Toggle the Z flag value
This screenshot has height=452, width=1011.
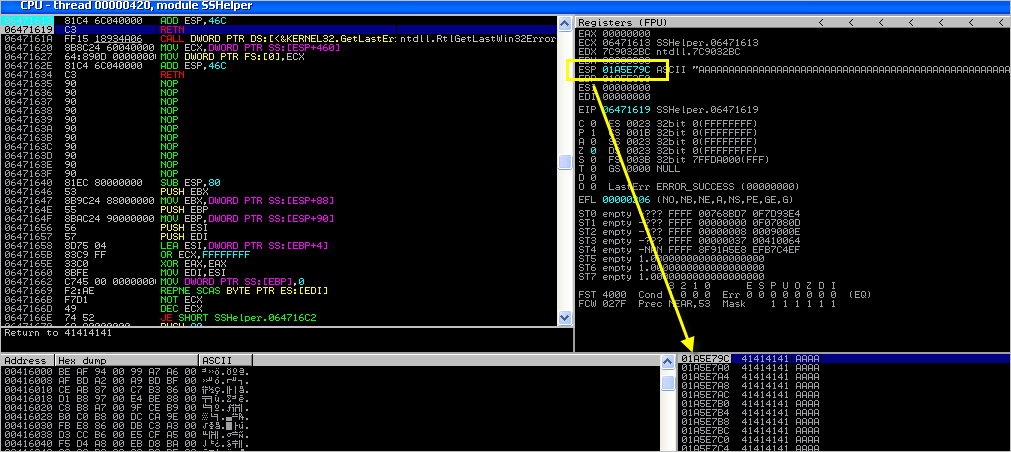[x=593, y=149]
